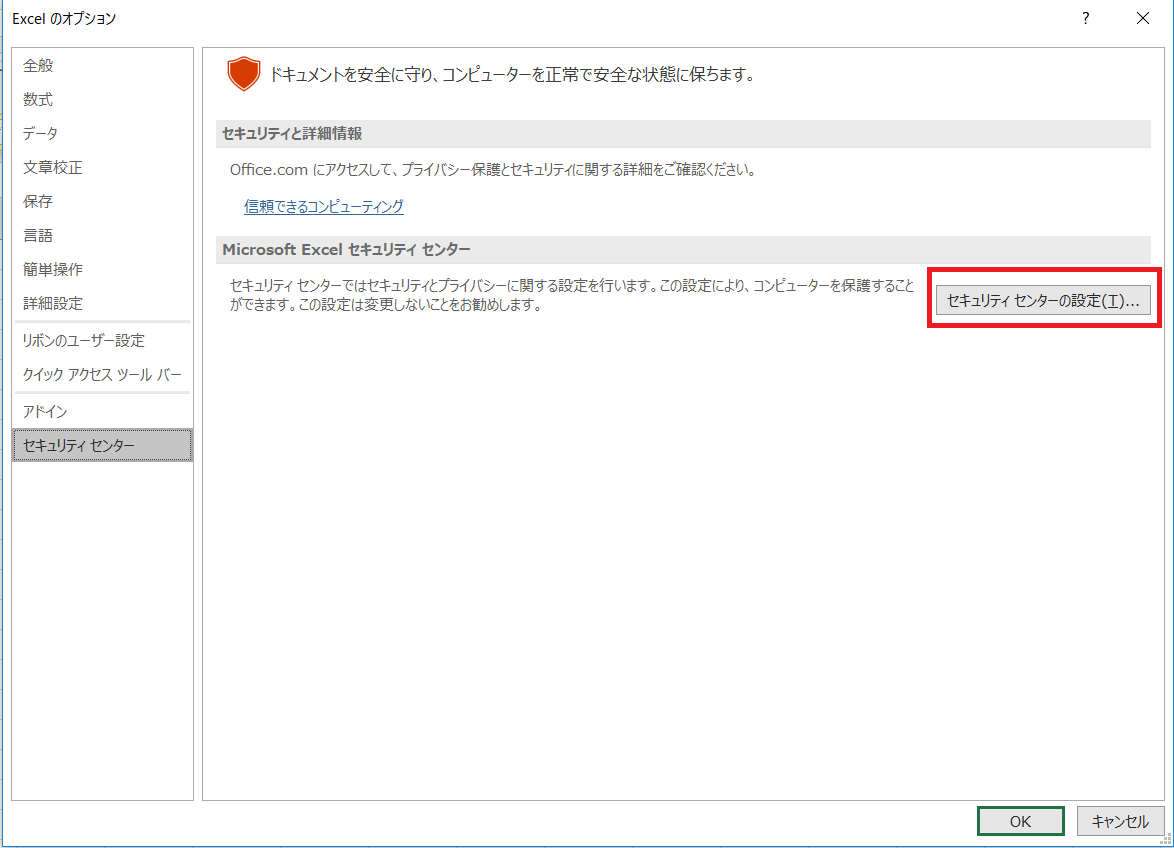Screen dimensions: 1174x848
Task: Open the 文章校正 settings page
Action: (x=52, y=167)
